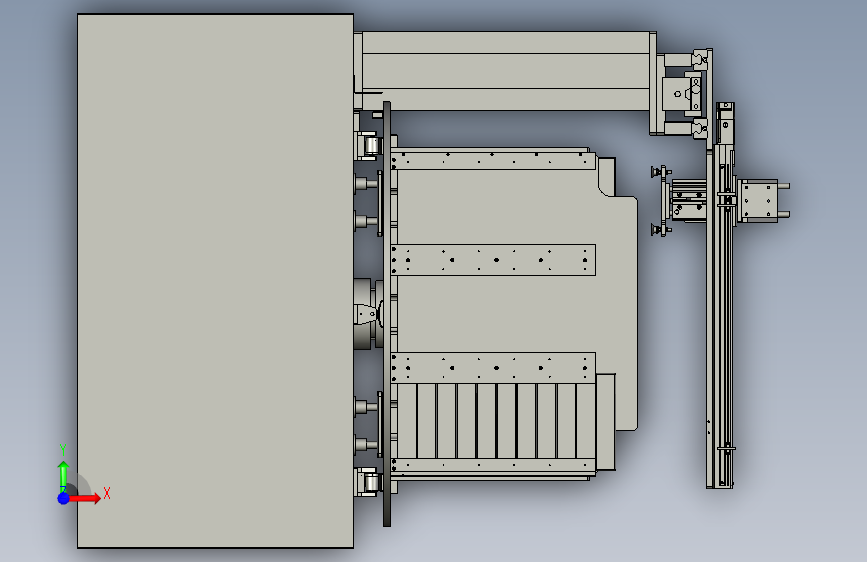Select the ribbed panel with vertical slats
The height and width of the screenshot is (562, 867).
[x=496, y=421]
